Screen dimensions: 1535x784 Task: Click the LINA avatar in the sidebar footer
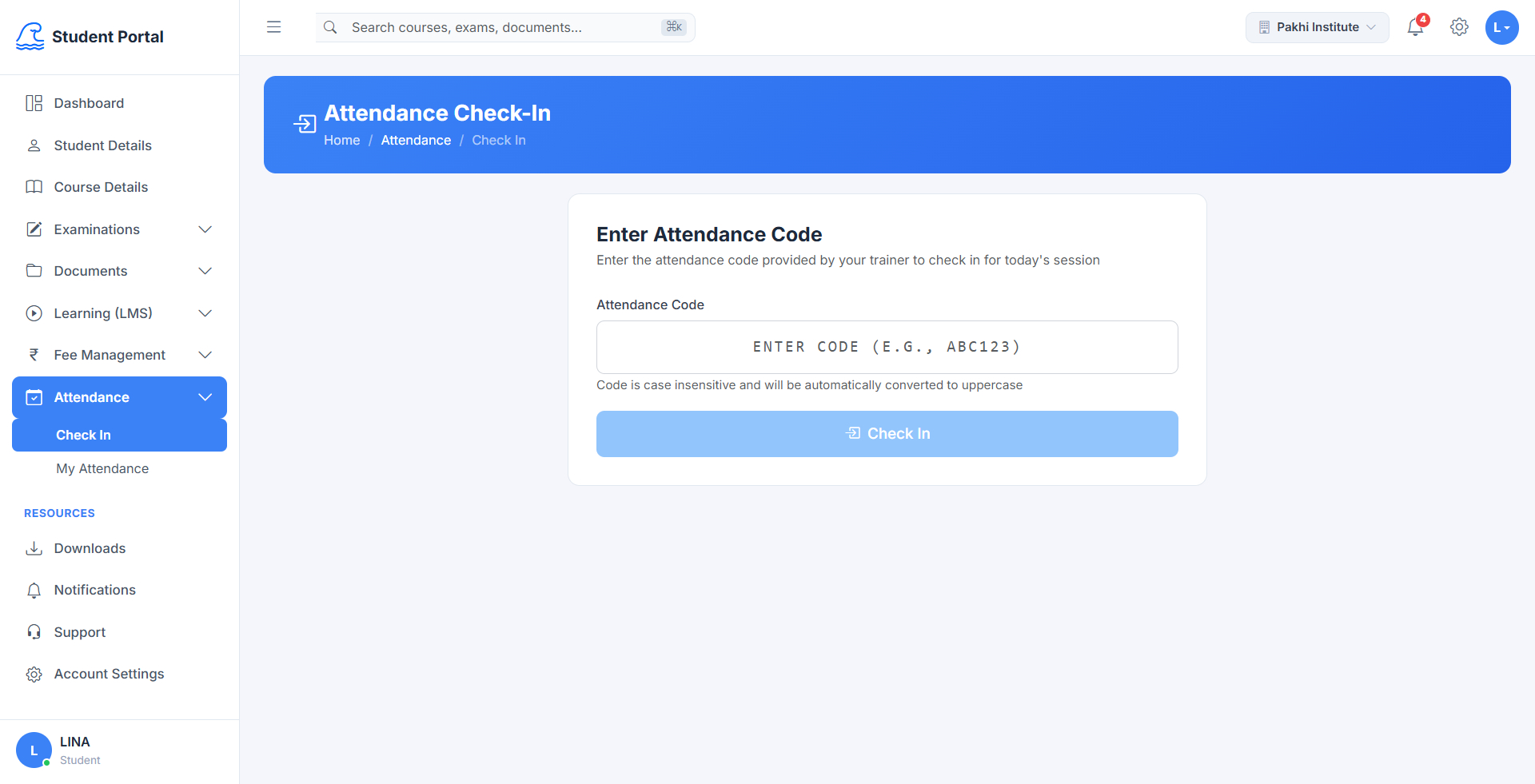pos(34,750)
